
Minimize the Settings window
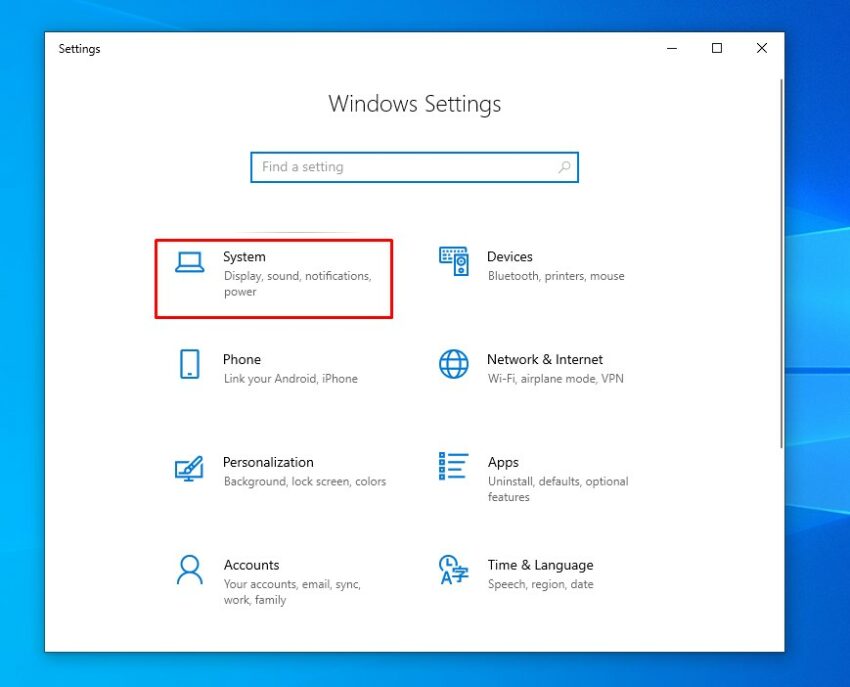671,47
